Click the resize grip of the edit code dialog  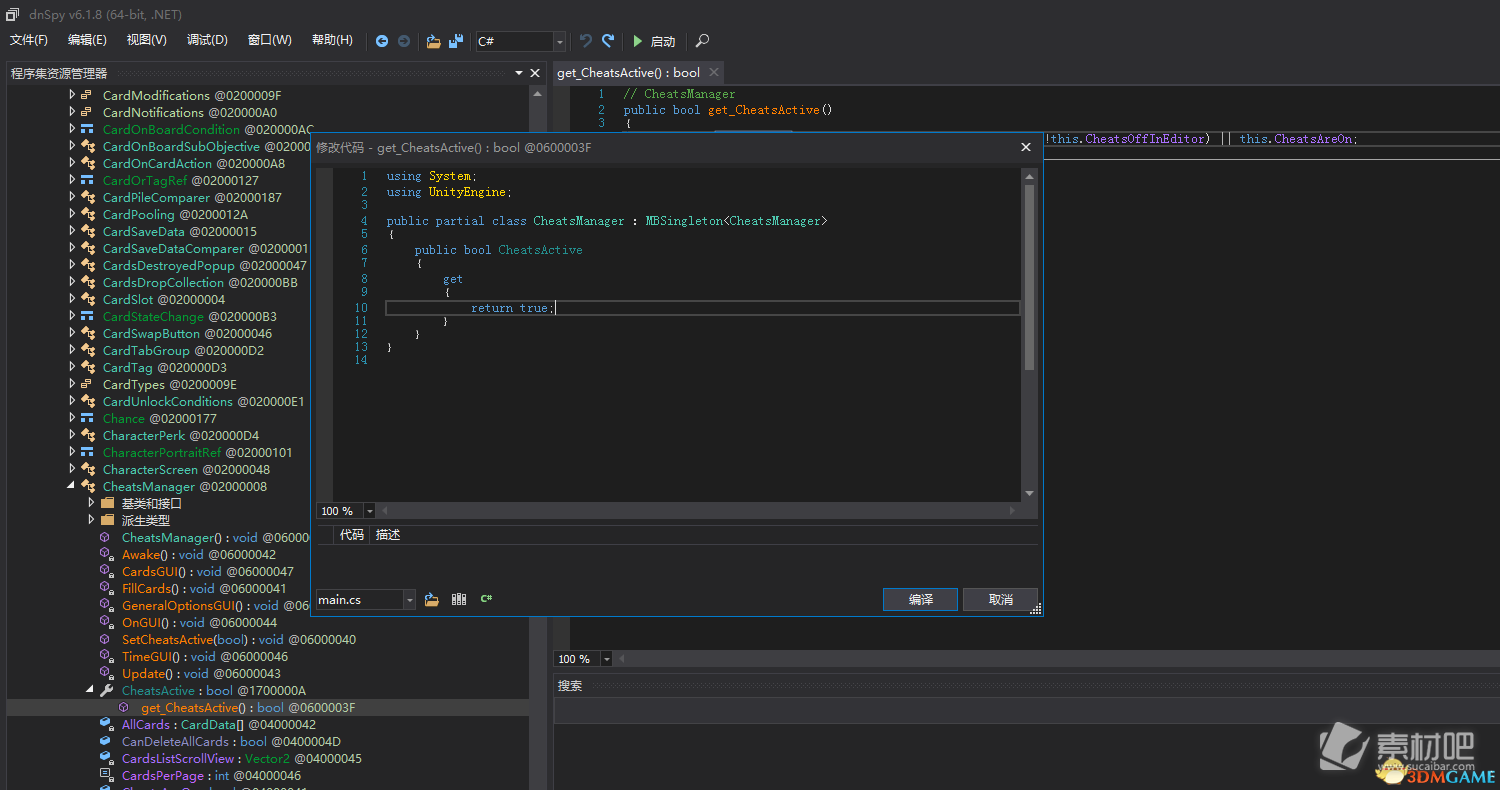point(1036,608)
